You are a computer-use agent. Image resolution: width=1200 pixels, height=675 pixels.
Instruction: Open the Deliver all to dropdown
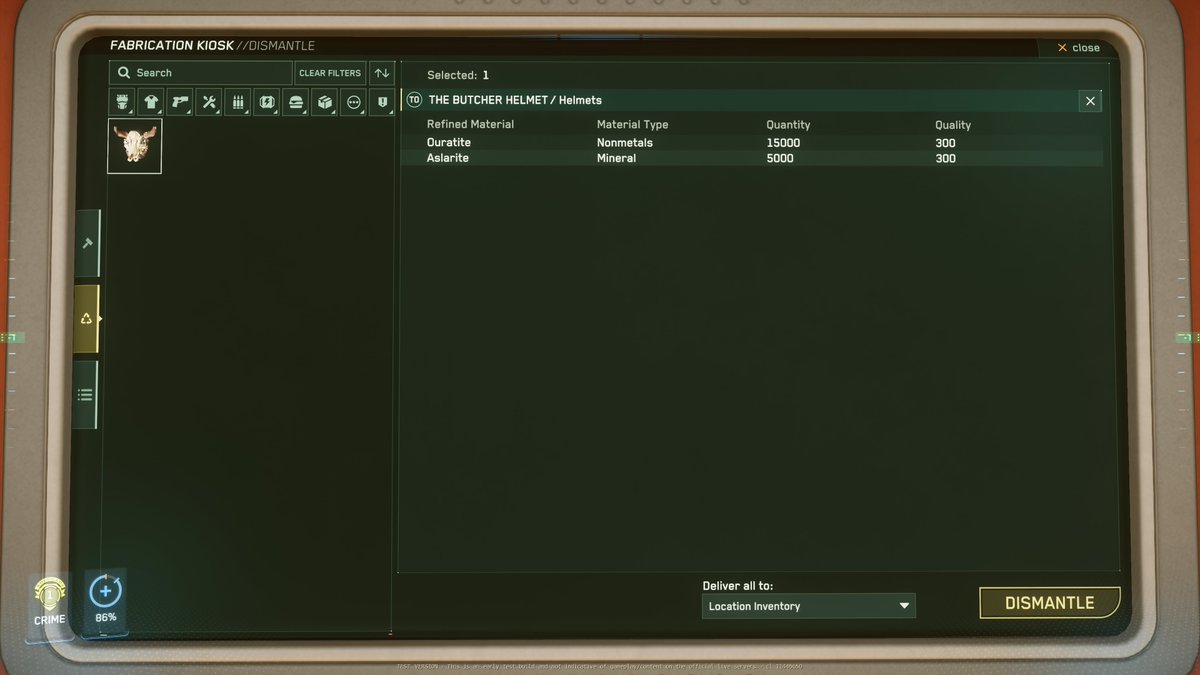click(807, 605)
